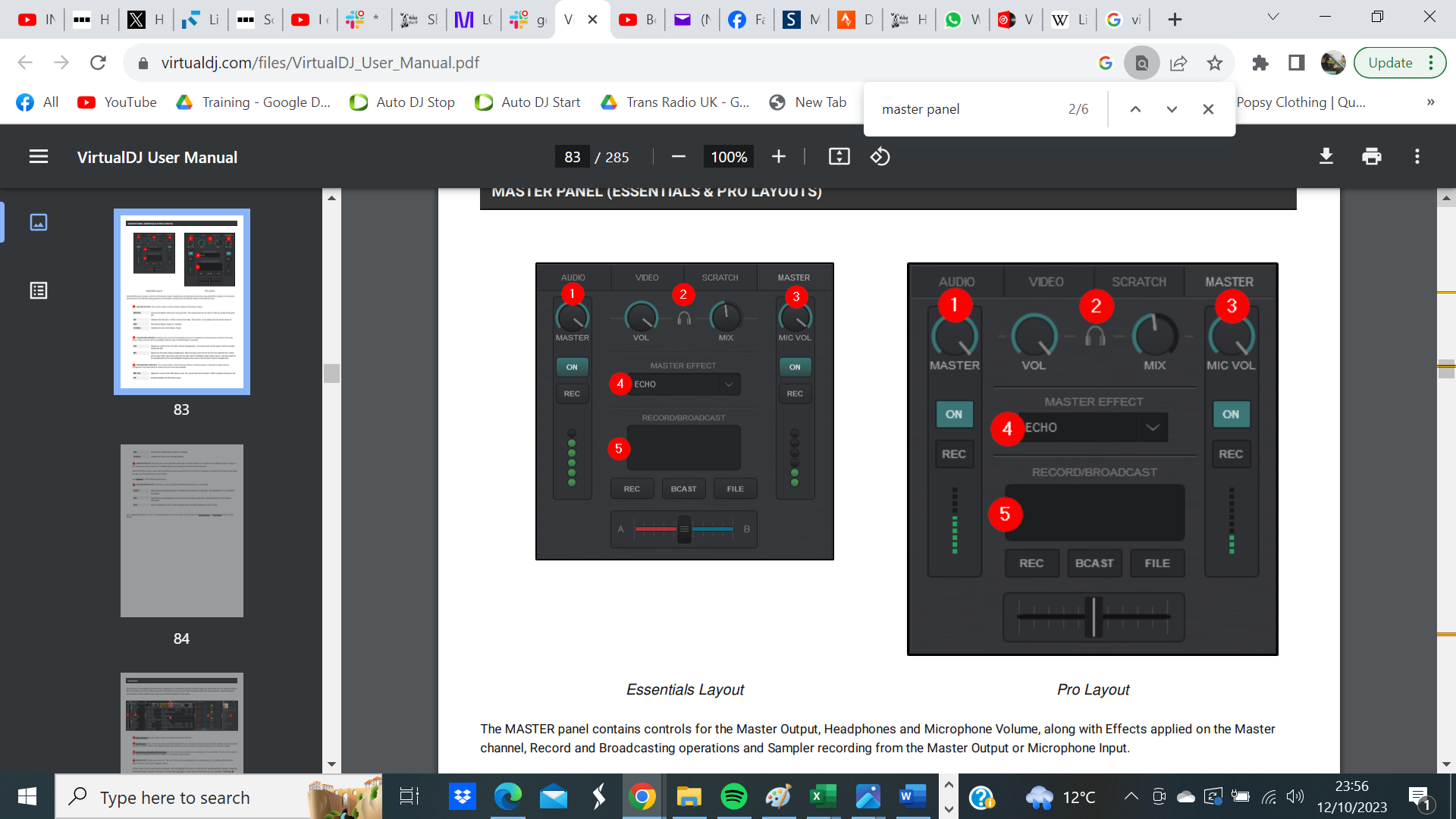1456x819 pixels.
Task: Download the VirtualDJ manual PDF
Action: [x=1326, y=156]
